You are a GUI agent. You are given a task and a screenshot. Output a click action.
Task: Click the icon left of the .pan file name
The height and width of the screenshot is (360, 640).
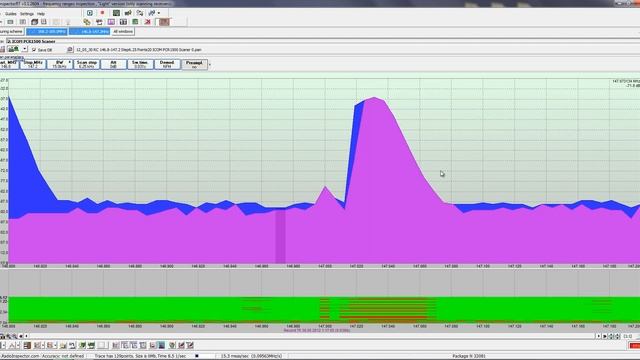point(70,50)
